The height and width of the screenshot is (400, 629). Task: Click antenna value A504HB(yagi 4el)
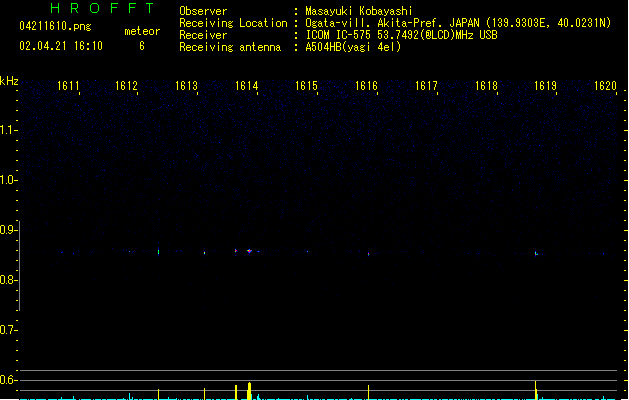coord(353,47)
